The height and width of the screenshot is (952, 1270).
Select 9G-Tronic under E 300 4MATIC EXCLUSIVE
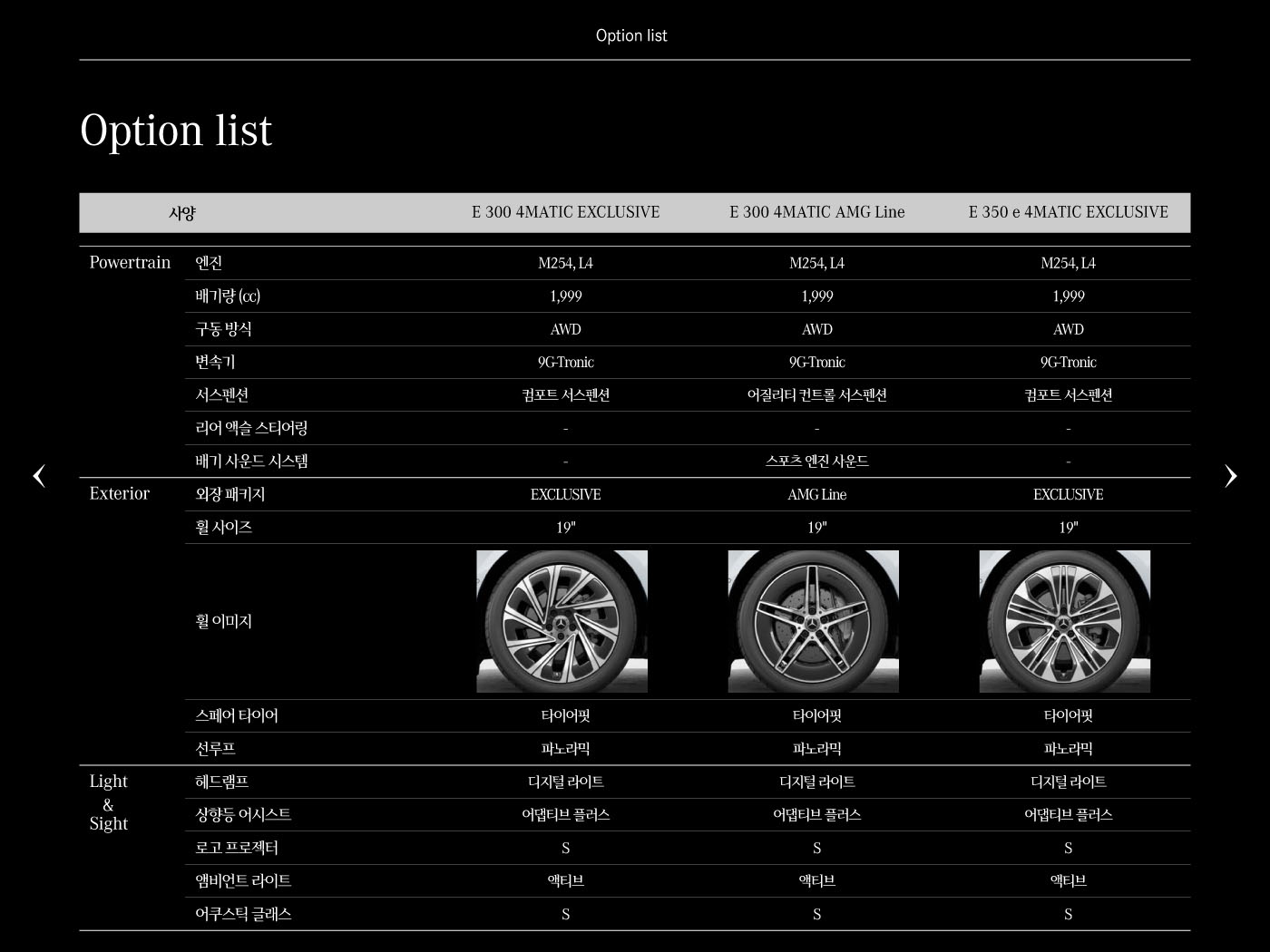tap(566, 362)
